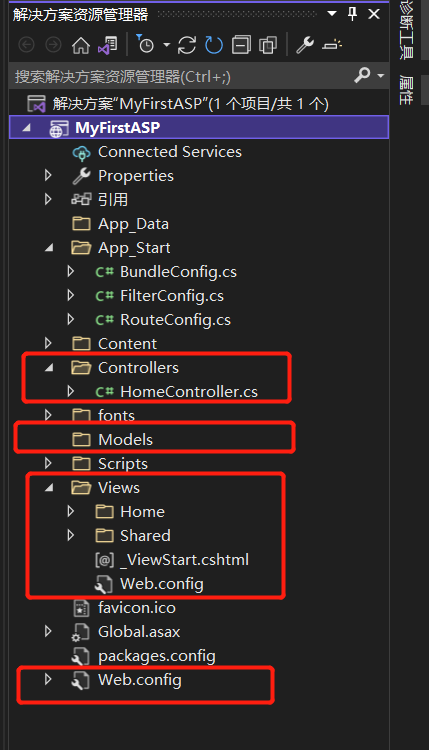Click the Collapse All icon

pyautogui.click(x=241, y=45)
